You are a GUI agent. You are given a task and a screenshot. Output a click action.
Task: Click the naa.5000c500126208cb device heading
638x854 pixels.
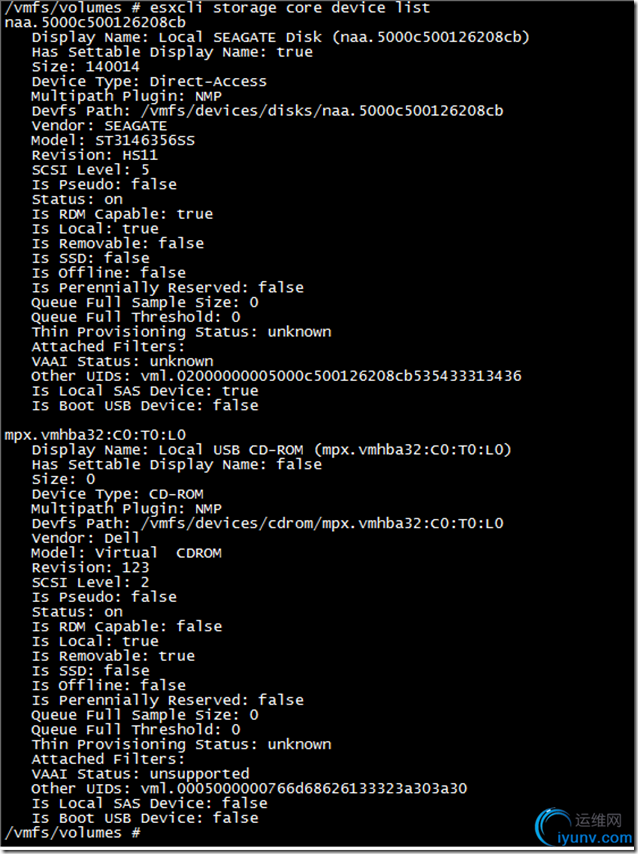point(95,22)
